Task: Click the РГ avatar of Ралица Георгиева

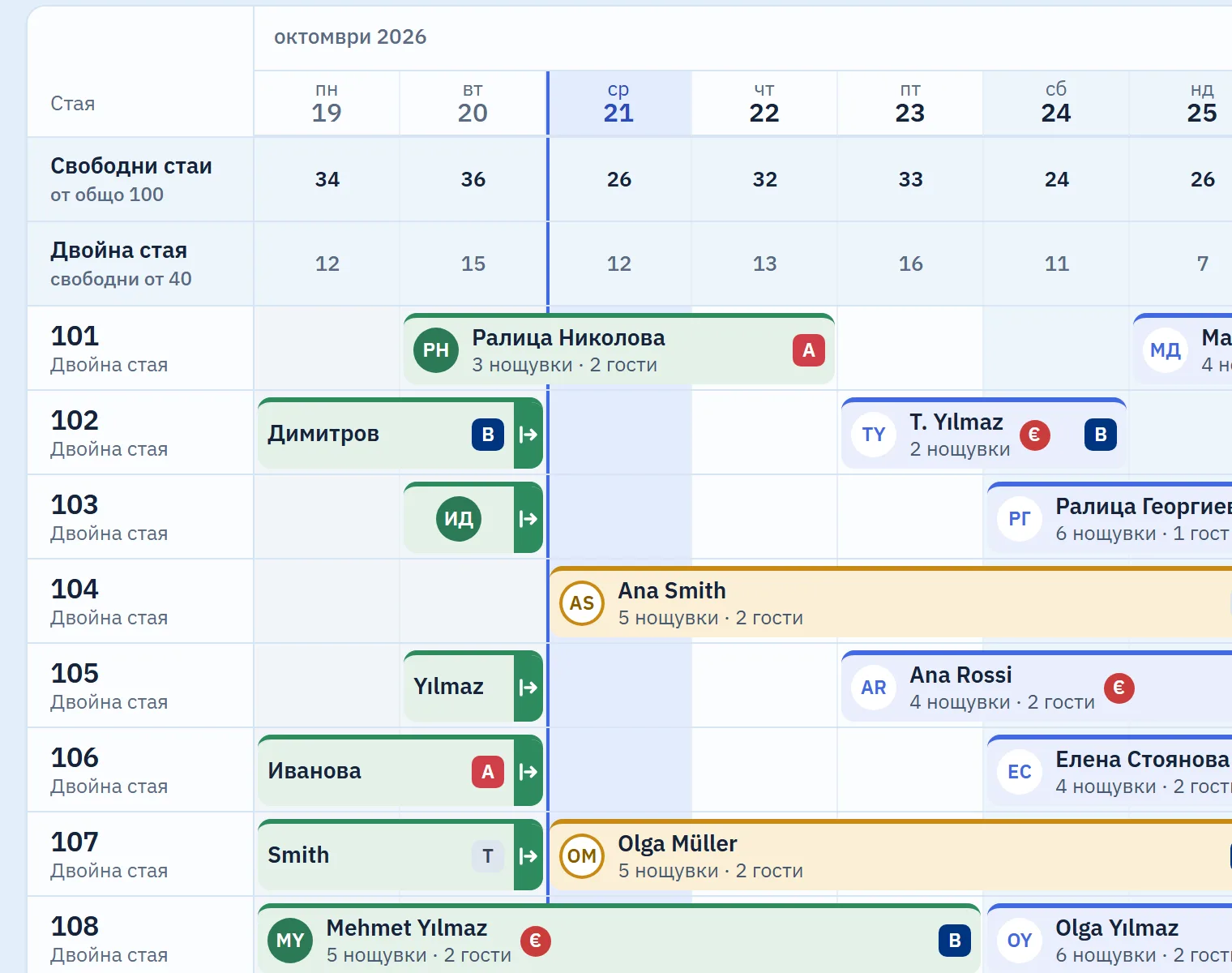Action: 1020,519
